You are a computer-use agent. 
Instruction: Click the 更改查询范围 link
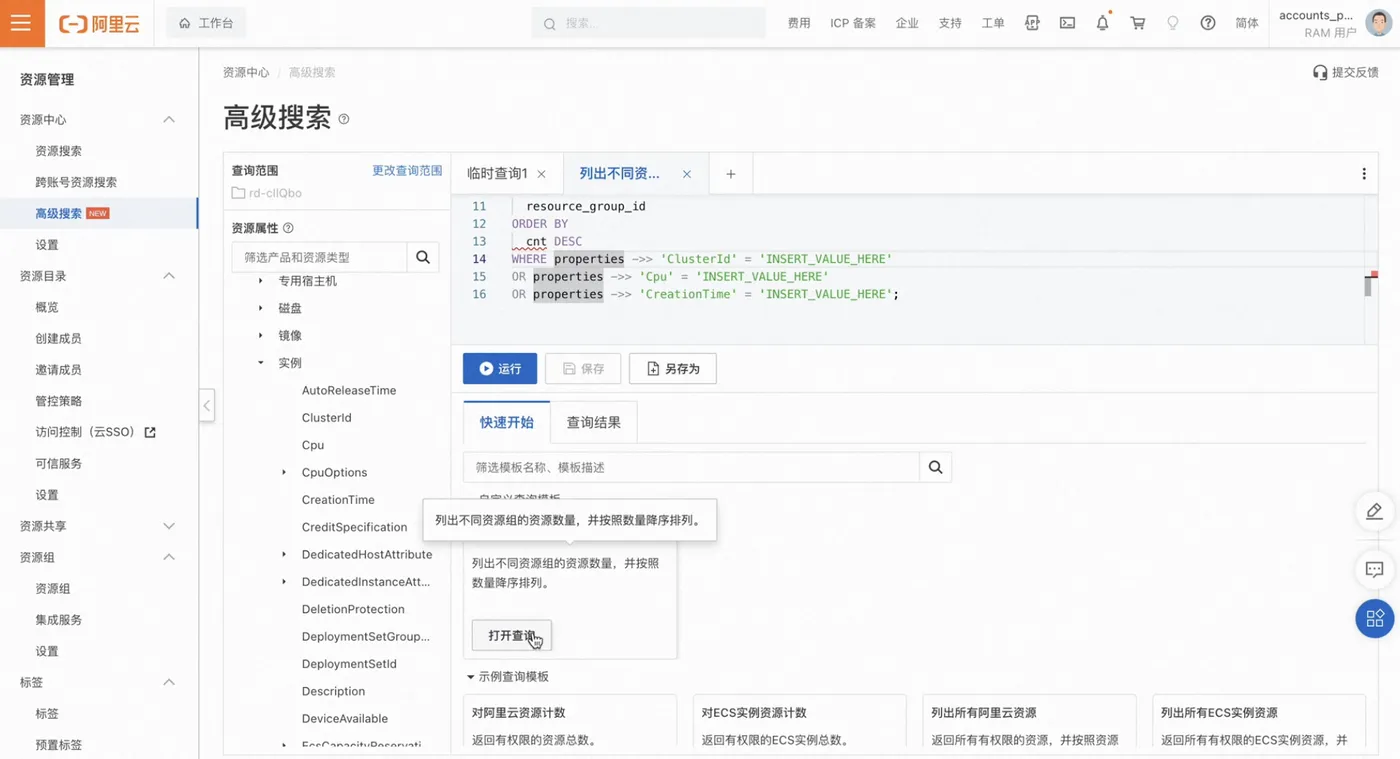[407, 171]
